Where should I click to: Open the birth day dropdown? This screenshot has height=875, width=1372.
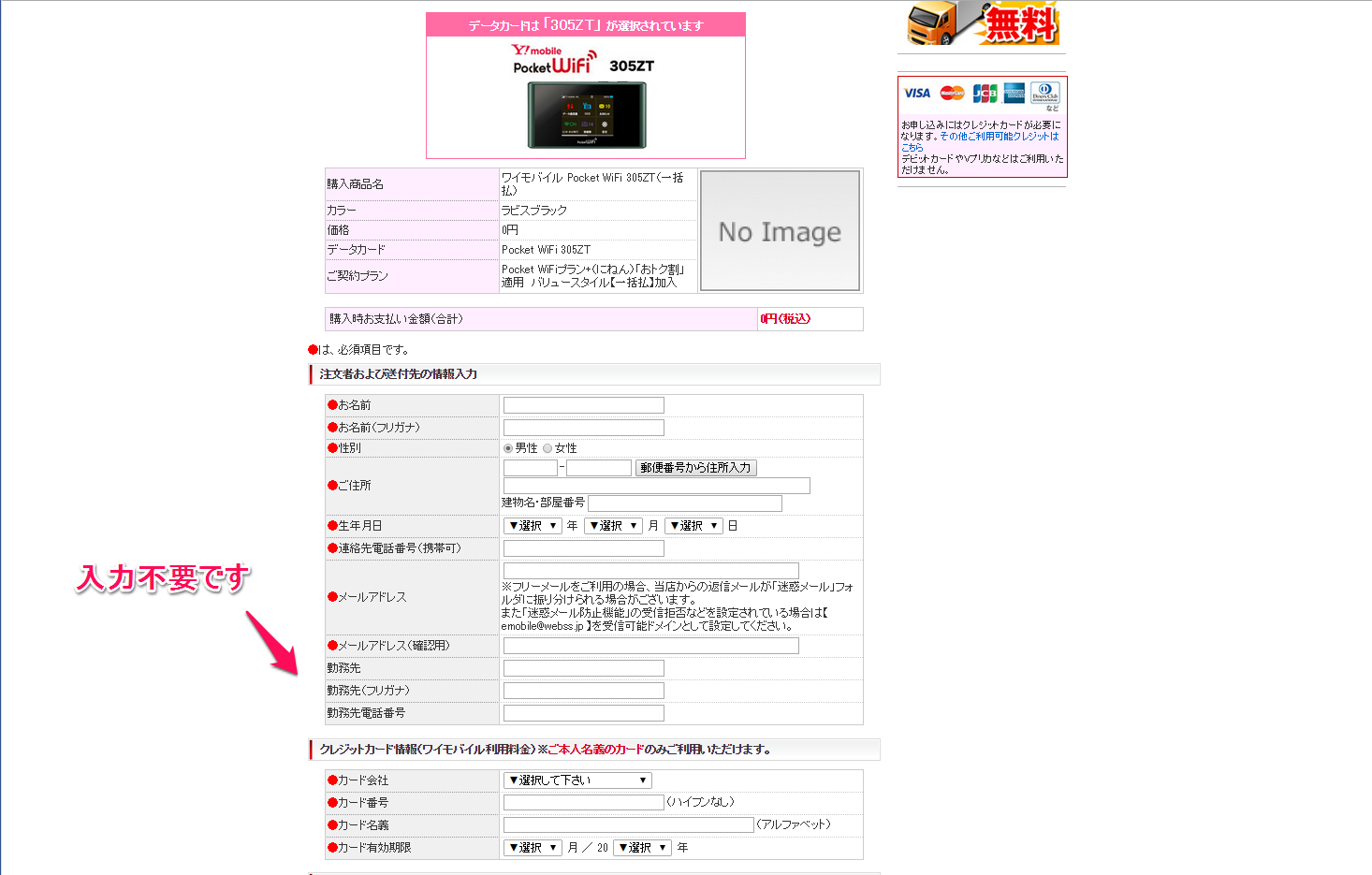(693, 526)
